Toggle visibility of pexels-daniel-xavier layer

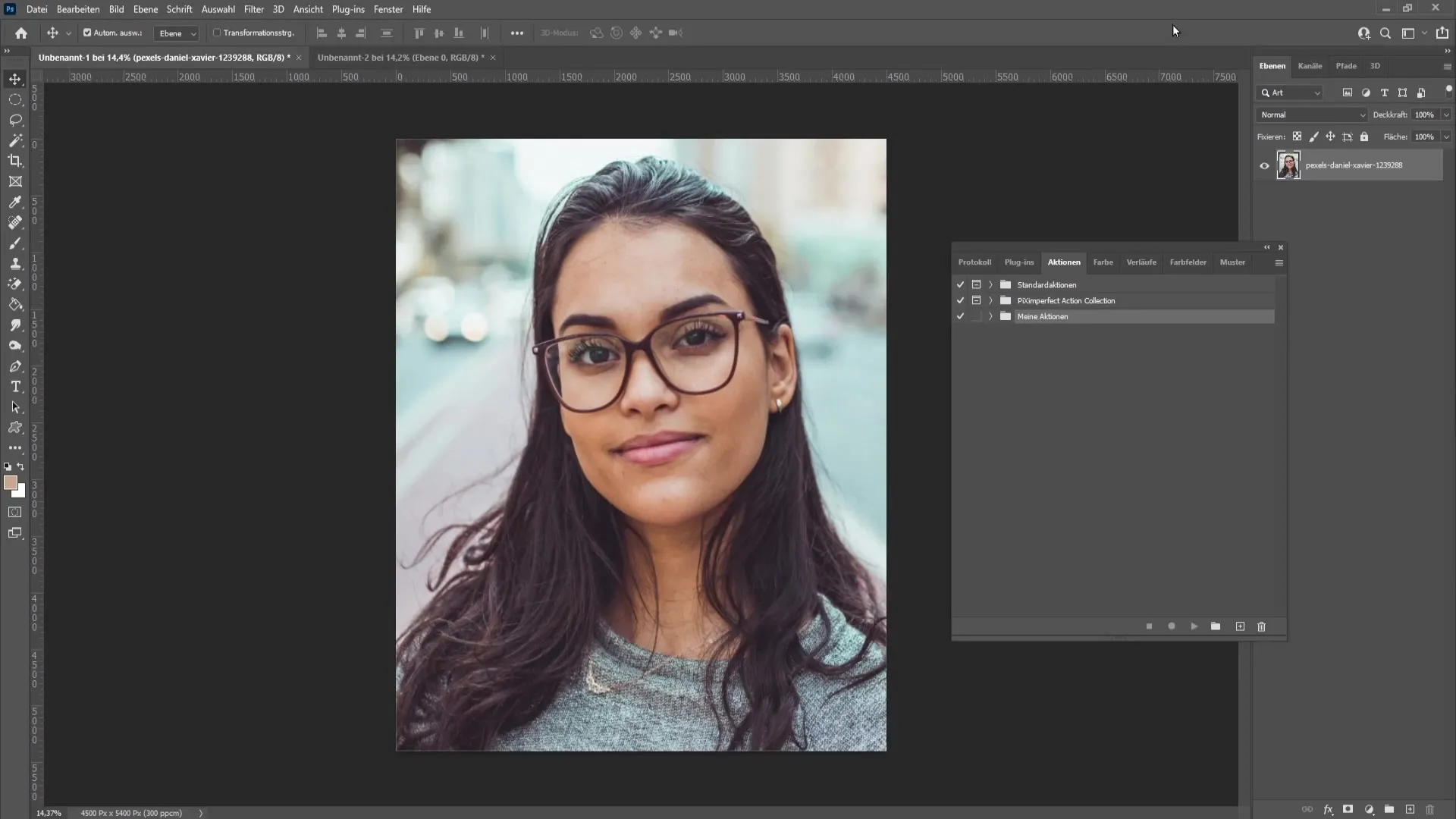tap(1263, 165)
